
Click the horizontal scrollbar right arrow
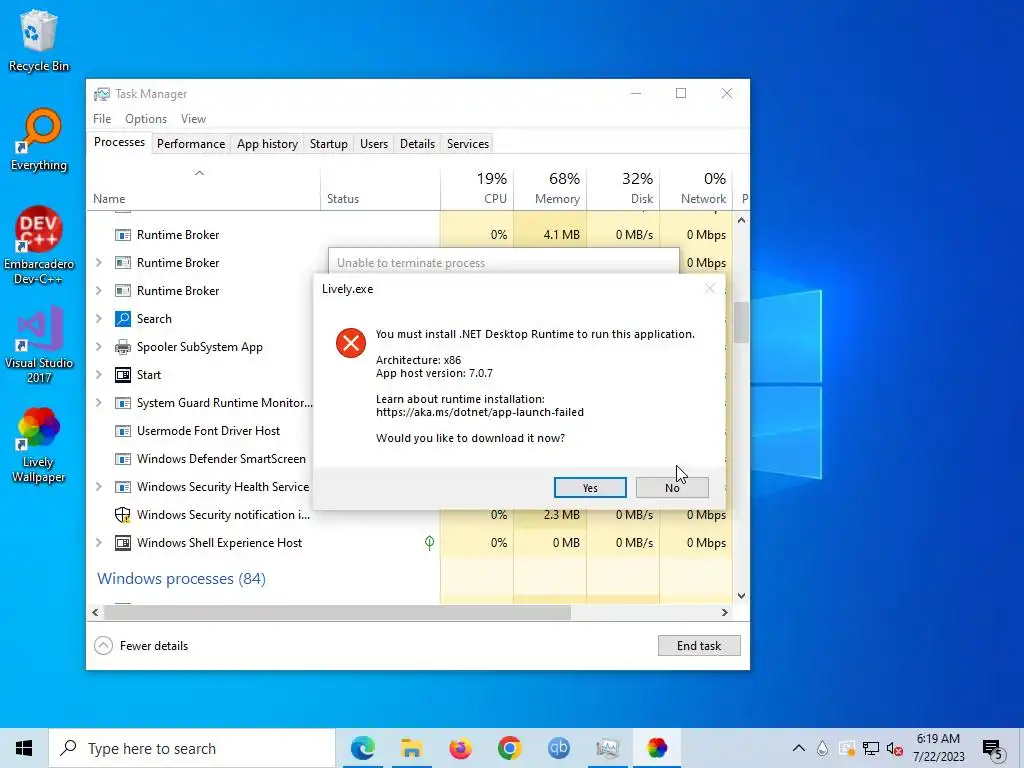(x=724, y=613)
